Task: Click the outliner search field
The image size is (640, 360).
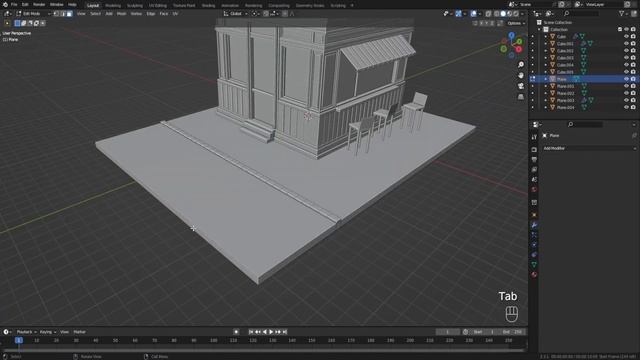Action: (x=582, y=13)
